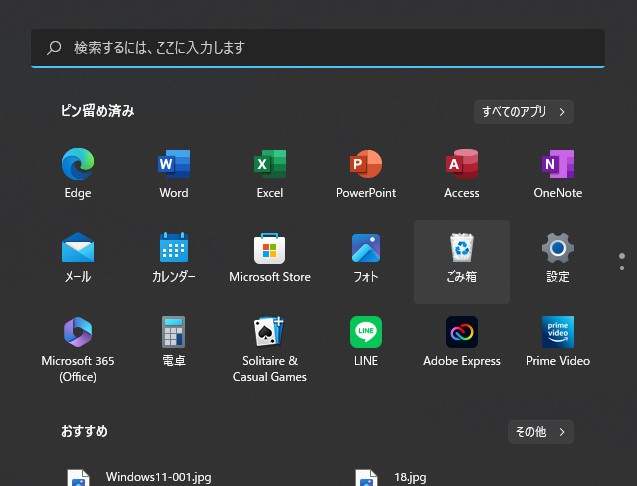
Task: Open the フォト photos app
Action: (366, 258)
